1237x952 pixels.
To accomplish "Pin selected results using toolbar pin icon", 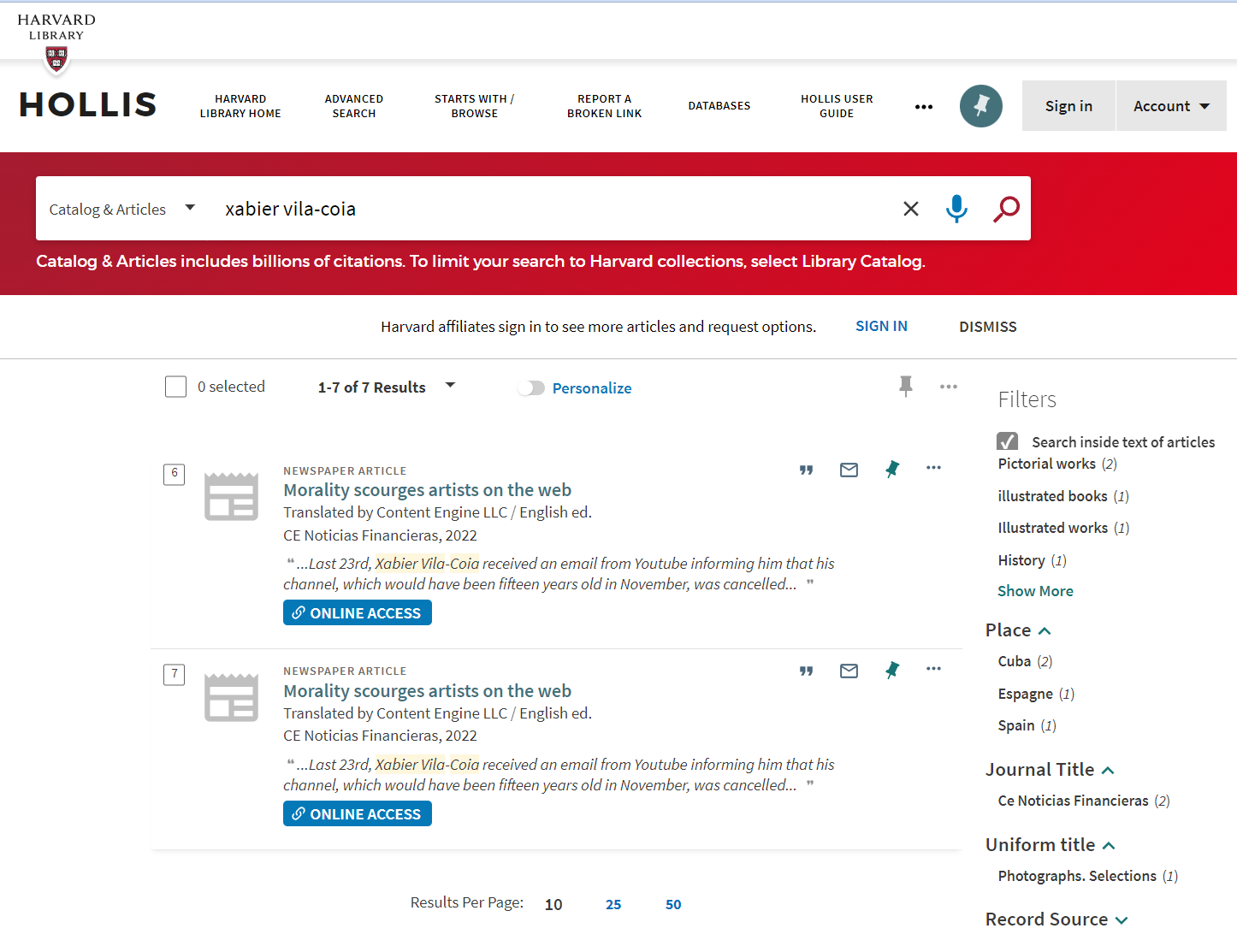I will (906, 387).
